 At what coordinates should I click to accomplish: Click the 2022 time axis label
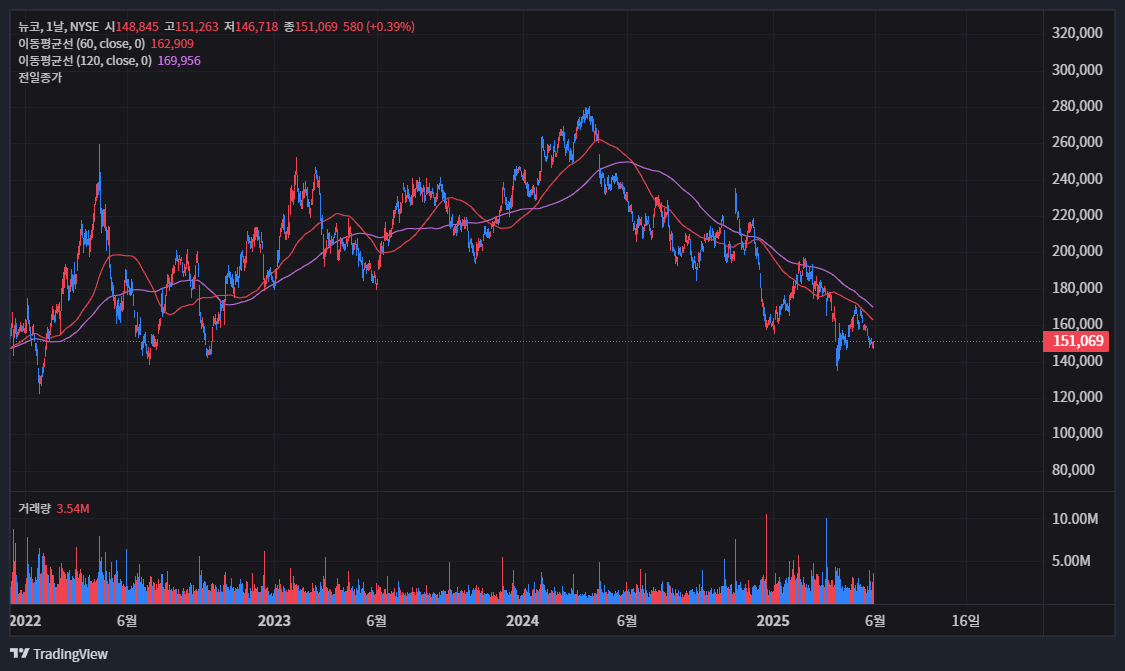tap(25, 621)
